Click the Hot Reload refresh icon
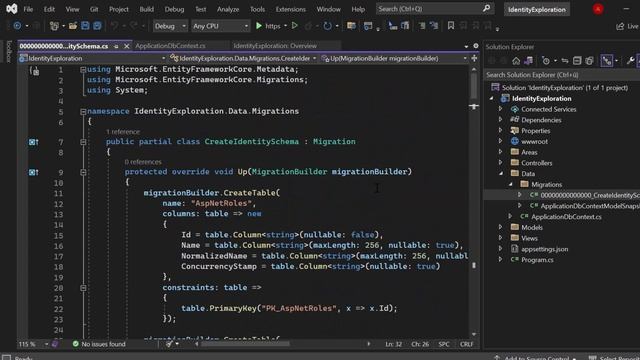 (327, 26)
